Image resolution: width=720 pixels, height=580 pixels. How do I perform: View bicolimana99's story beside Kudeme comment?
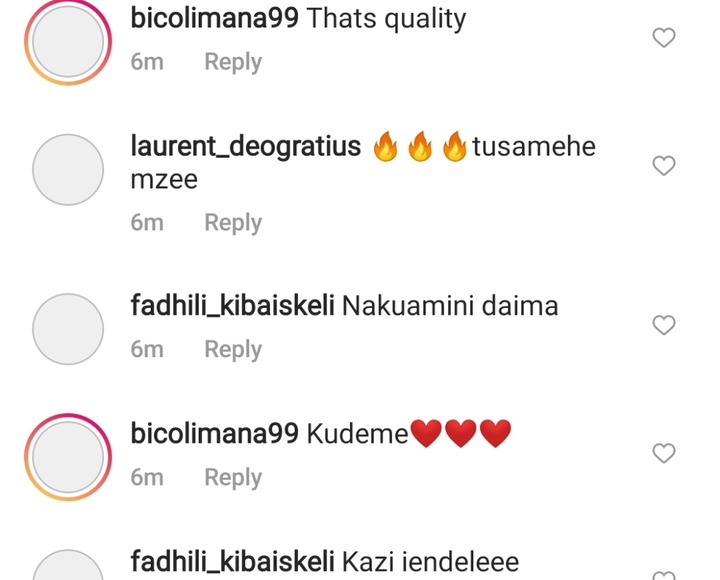[x=68, y=457]
